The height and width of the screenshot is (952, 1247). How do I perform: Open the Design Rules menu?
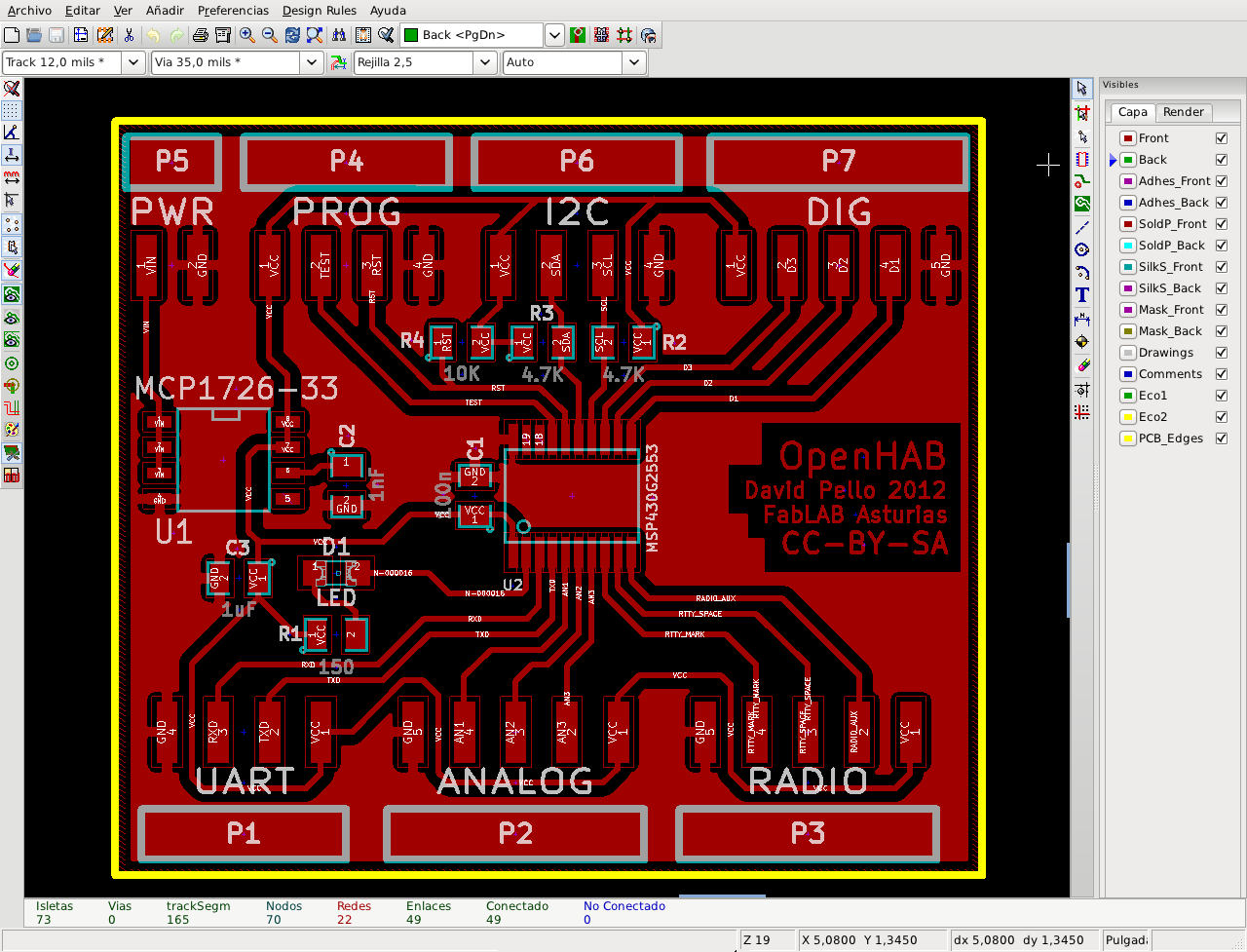pyautogui.click(x=320, y=11)
